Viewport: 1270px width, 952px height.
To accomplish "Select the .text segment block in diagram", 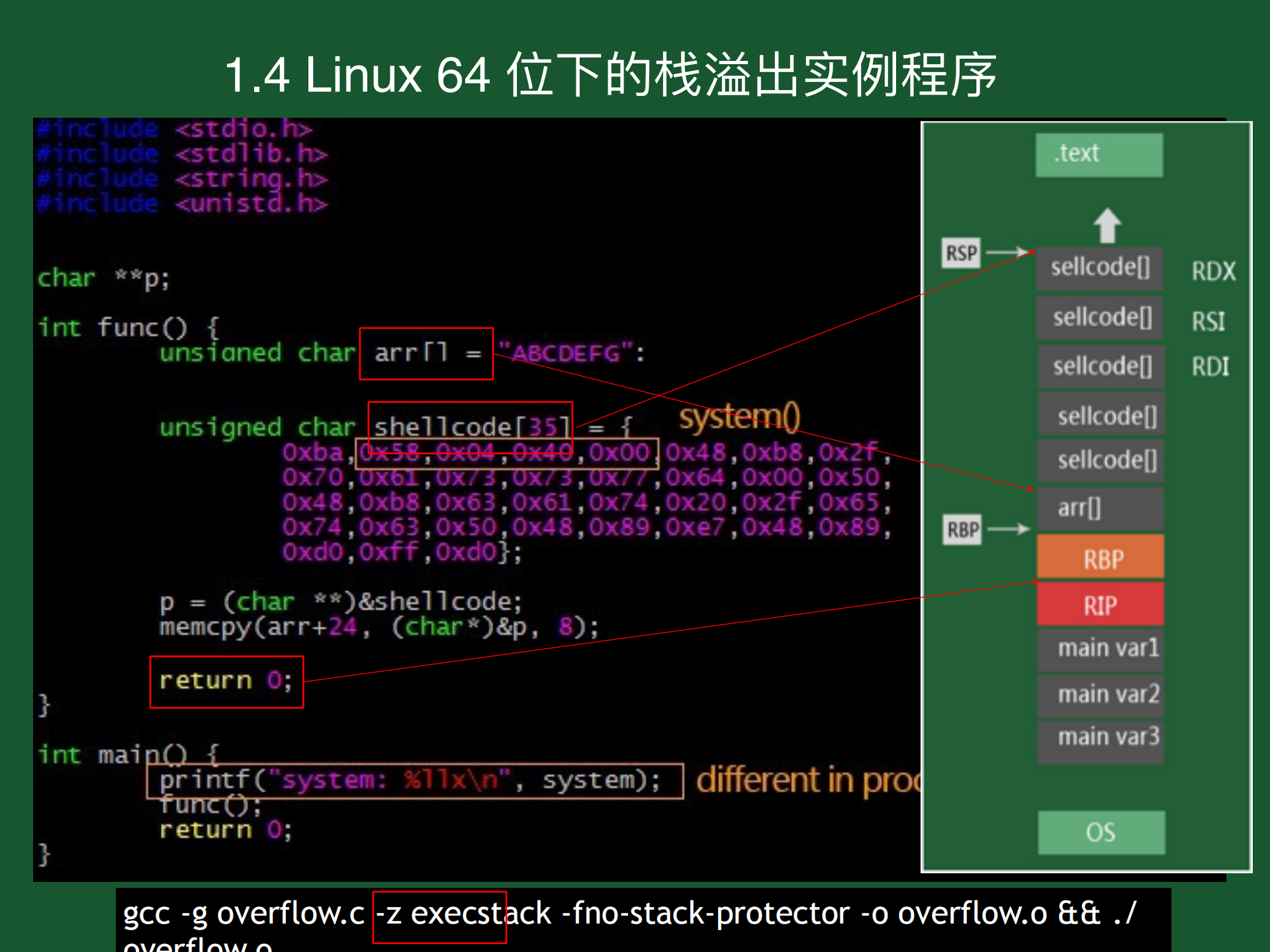I will pyautogui.click(x=1099, y=153).
